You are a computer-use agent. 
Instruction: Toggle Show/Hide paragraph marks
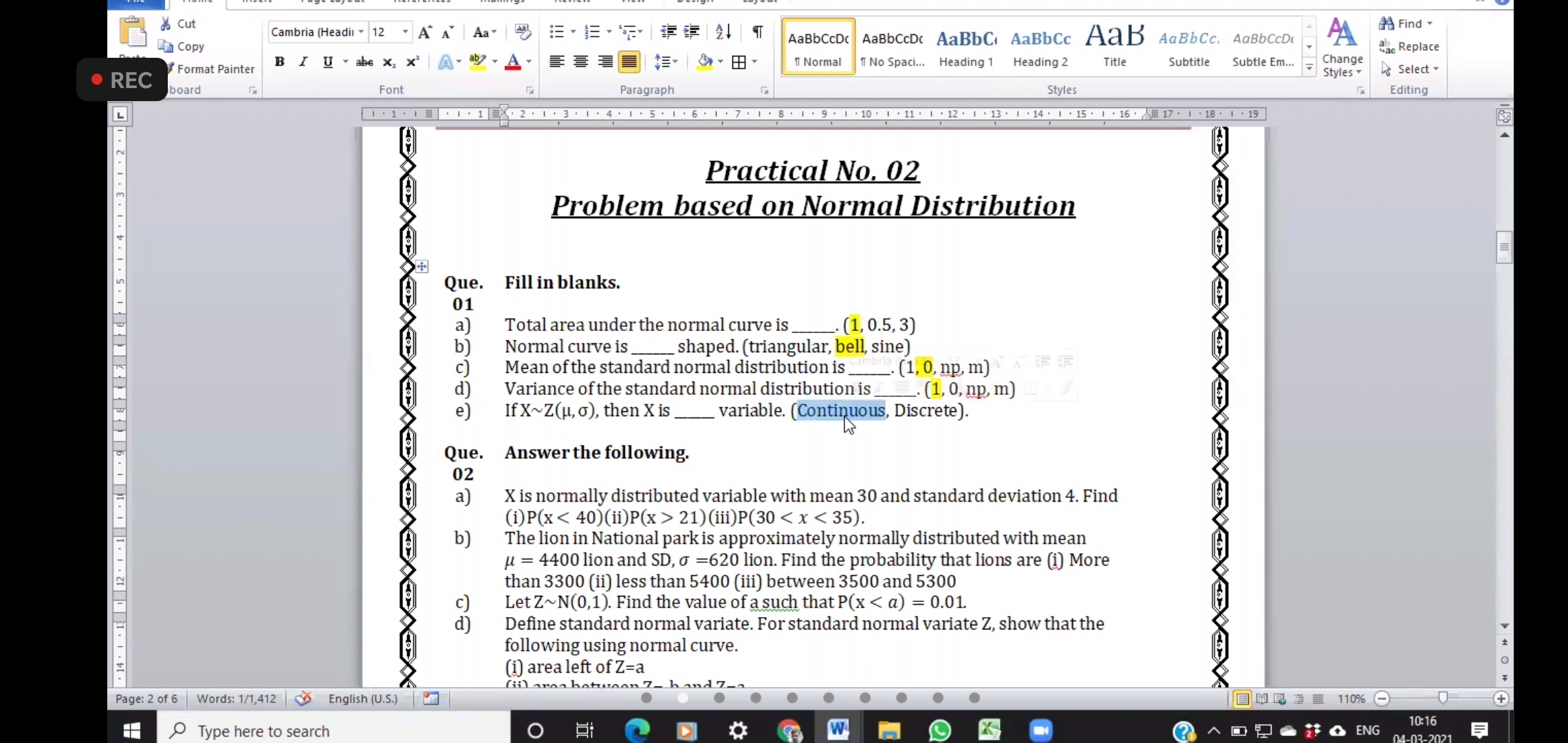point(757,32)
